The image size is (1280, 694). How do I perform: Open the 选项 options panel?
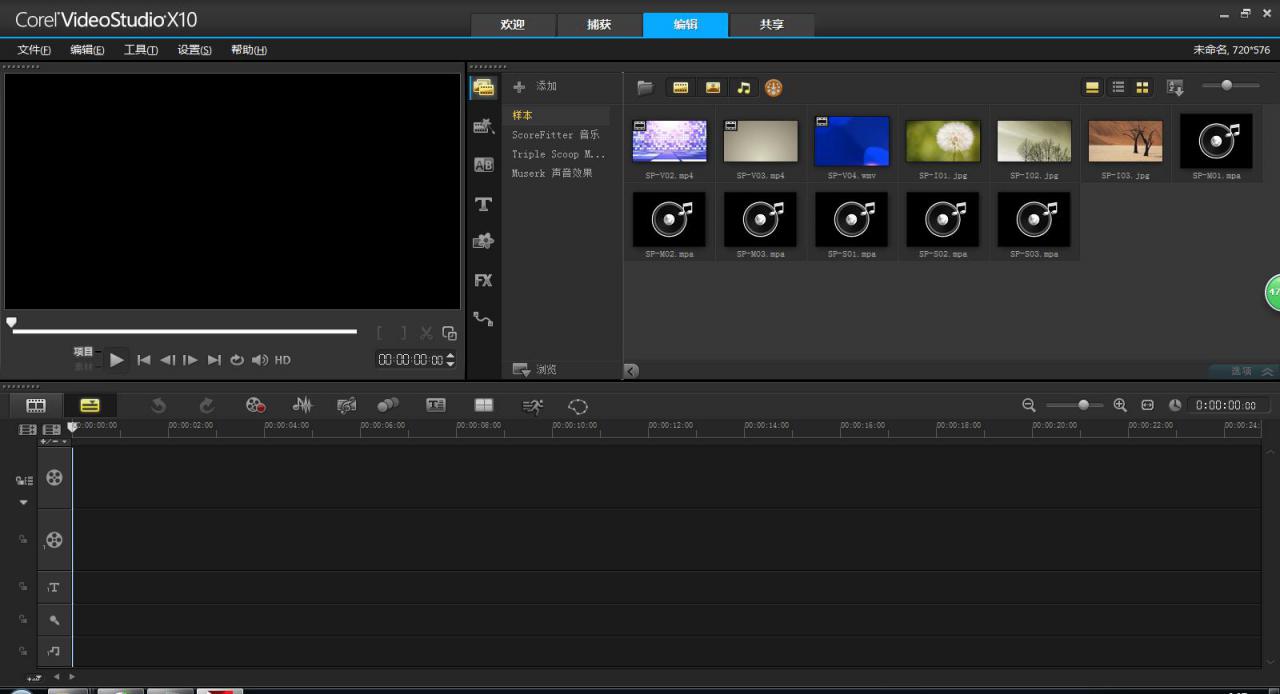[x=1241, y=371]
